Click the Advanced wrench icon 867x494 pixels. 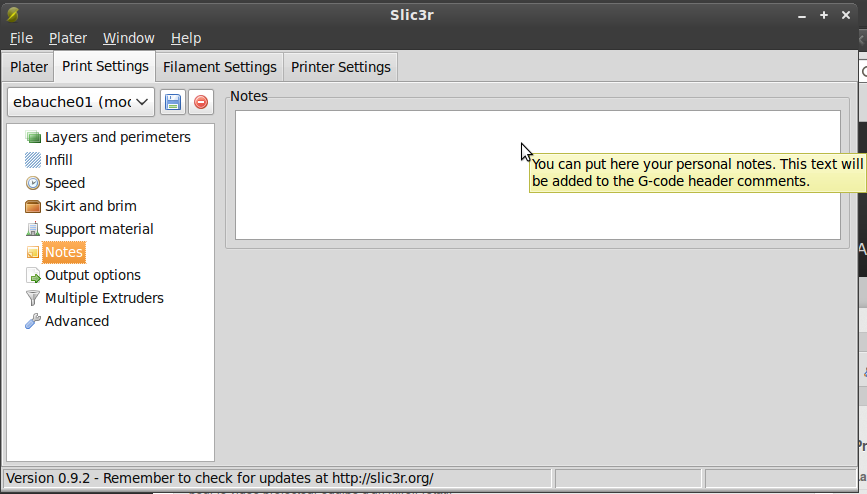[33, 321]
